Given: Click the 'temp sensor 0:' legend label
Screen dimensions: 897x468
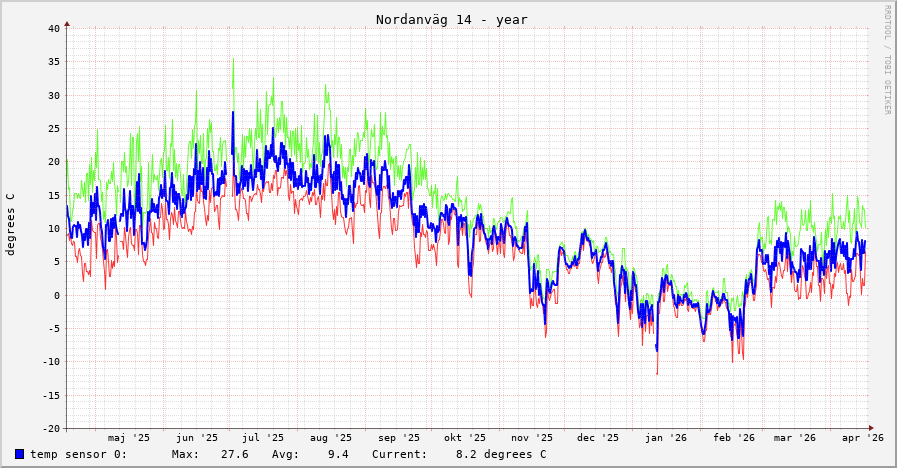Looking at the screenshot, I should [78, 454].
